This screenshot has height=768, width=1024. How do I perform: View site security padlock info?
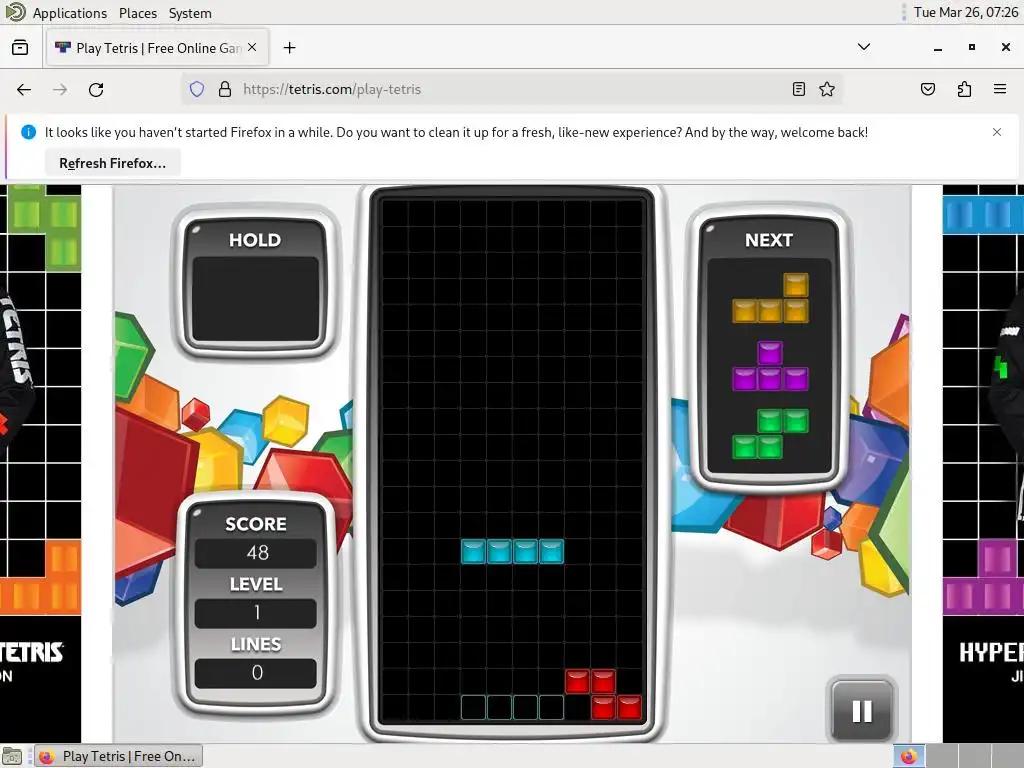[225, 89]
